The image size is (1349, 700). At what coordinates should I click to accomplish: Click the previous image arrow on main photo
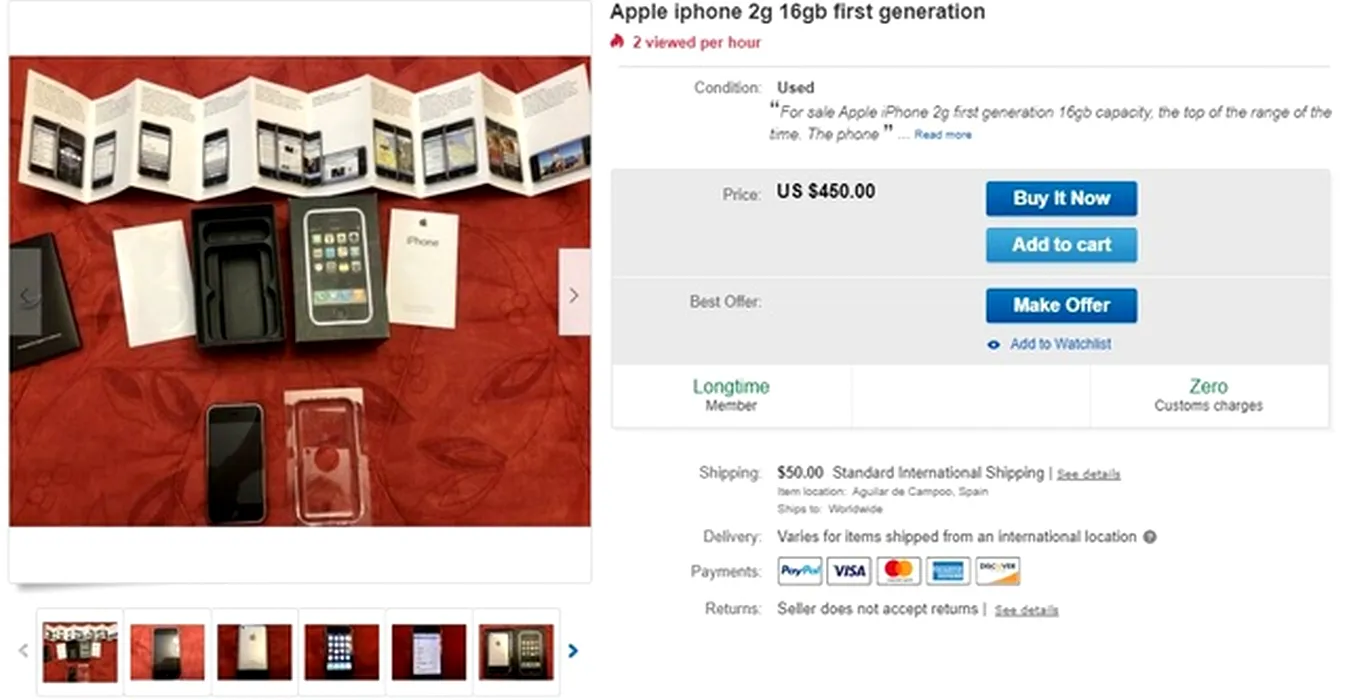click(x=26, y=293)
